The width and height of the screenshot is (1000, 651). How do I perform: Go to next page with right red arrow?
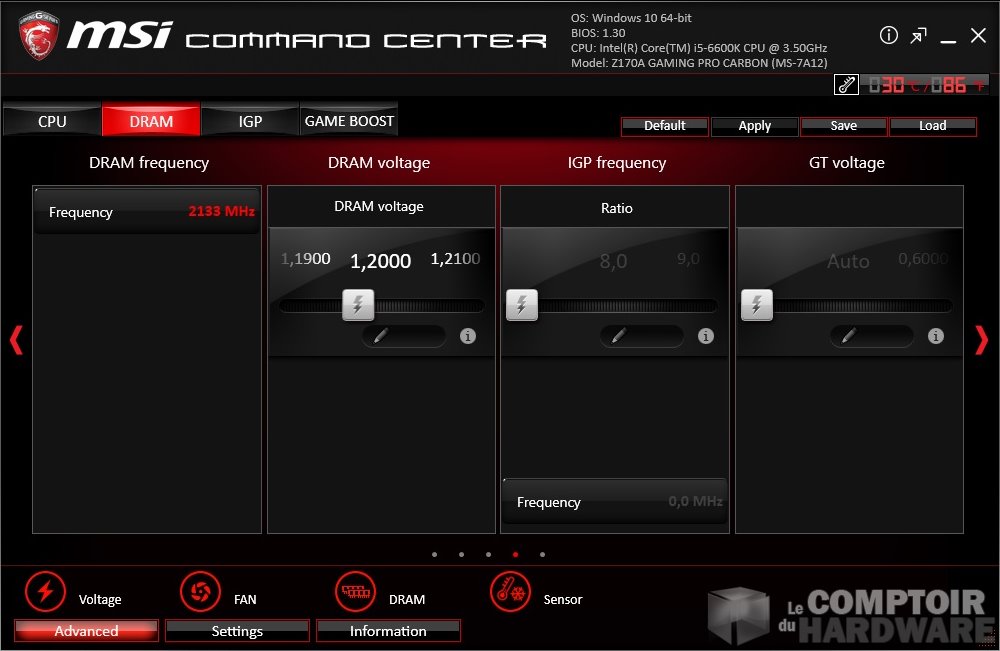(x=982, y=340)
